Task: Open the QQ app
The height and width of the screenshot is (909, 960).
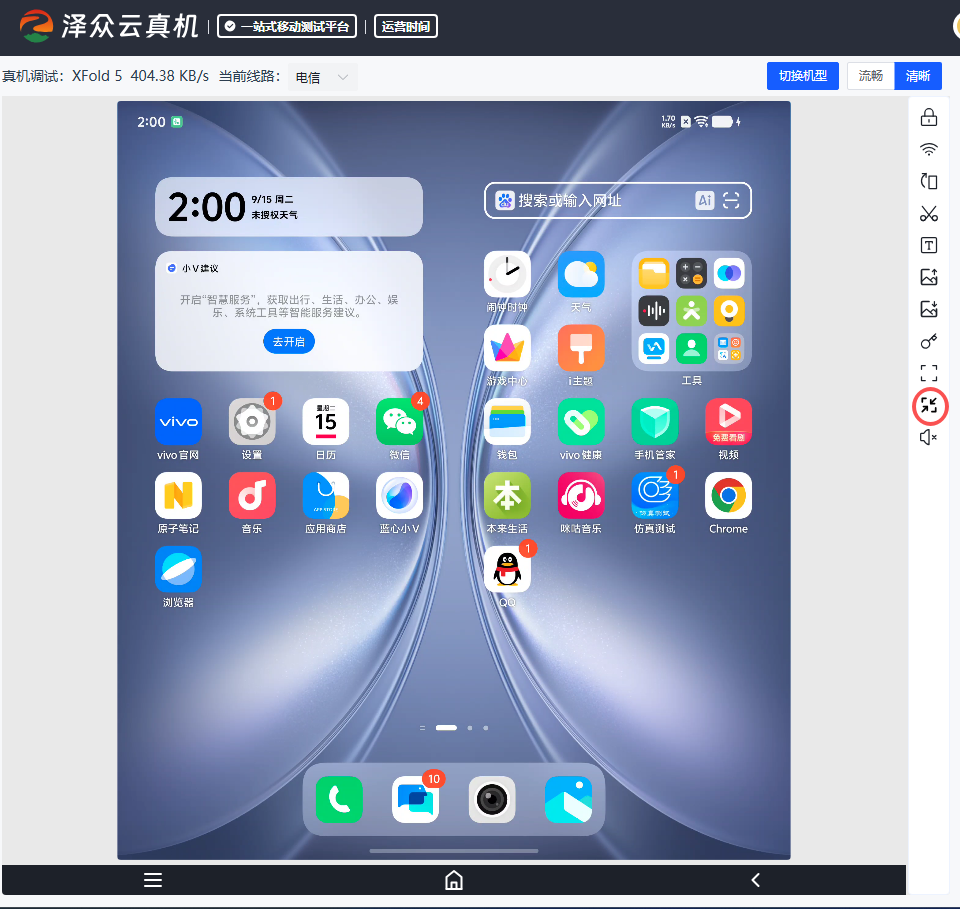Action: tap(507, 569)
